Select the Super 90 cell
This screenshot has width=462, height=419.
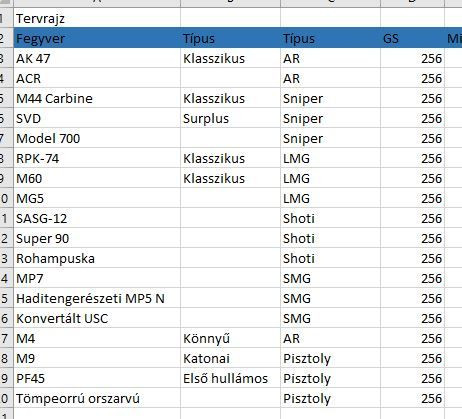click(x=97, y=238)
